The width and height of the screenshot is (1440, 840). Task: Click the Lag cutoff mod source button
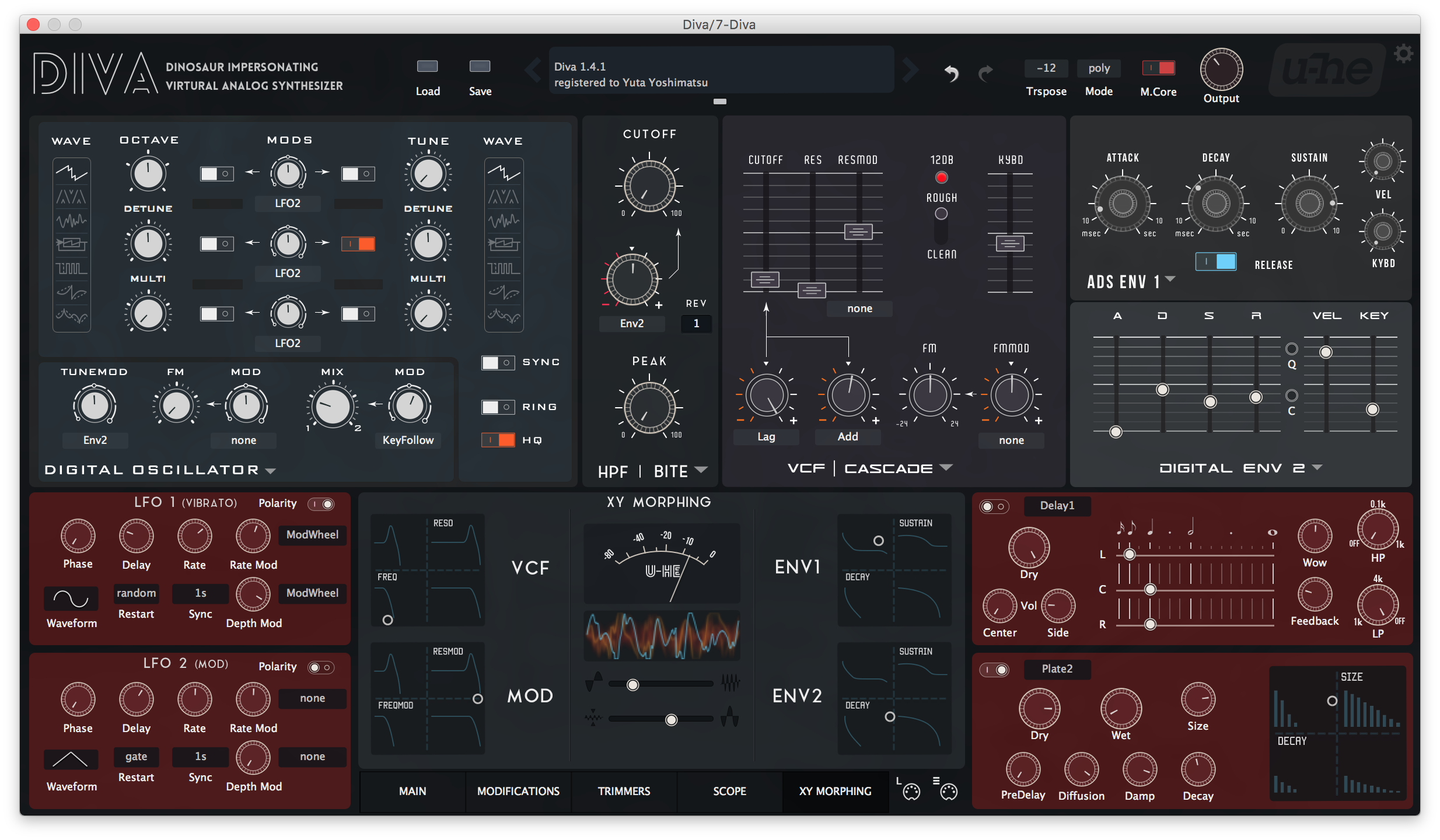pos(766,437)
